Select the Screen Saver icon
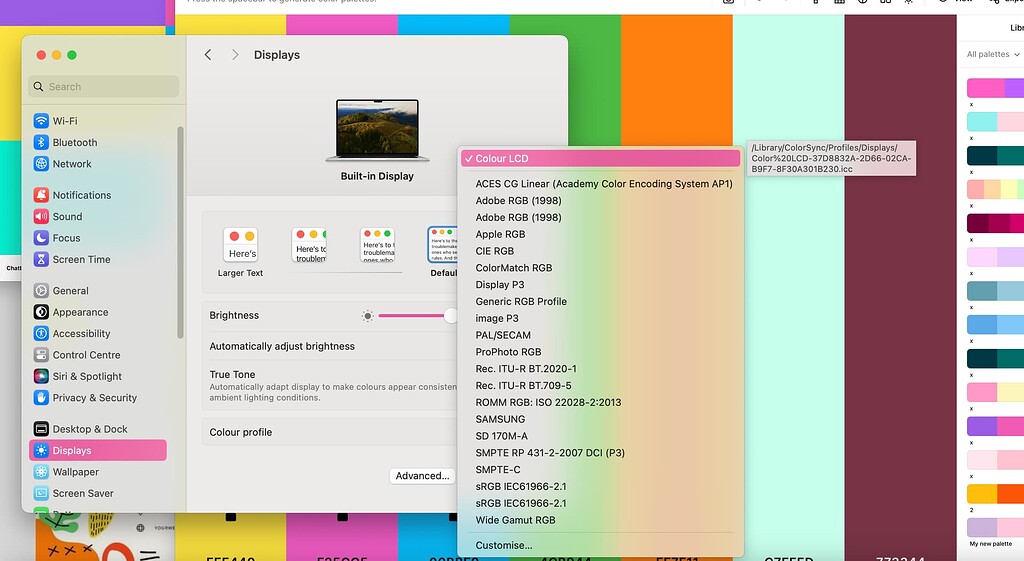The height and width of the screenshot is (561, 1024). click(41, 493)
